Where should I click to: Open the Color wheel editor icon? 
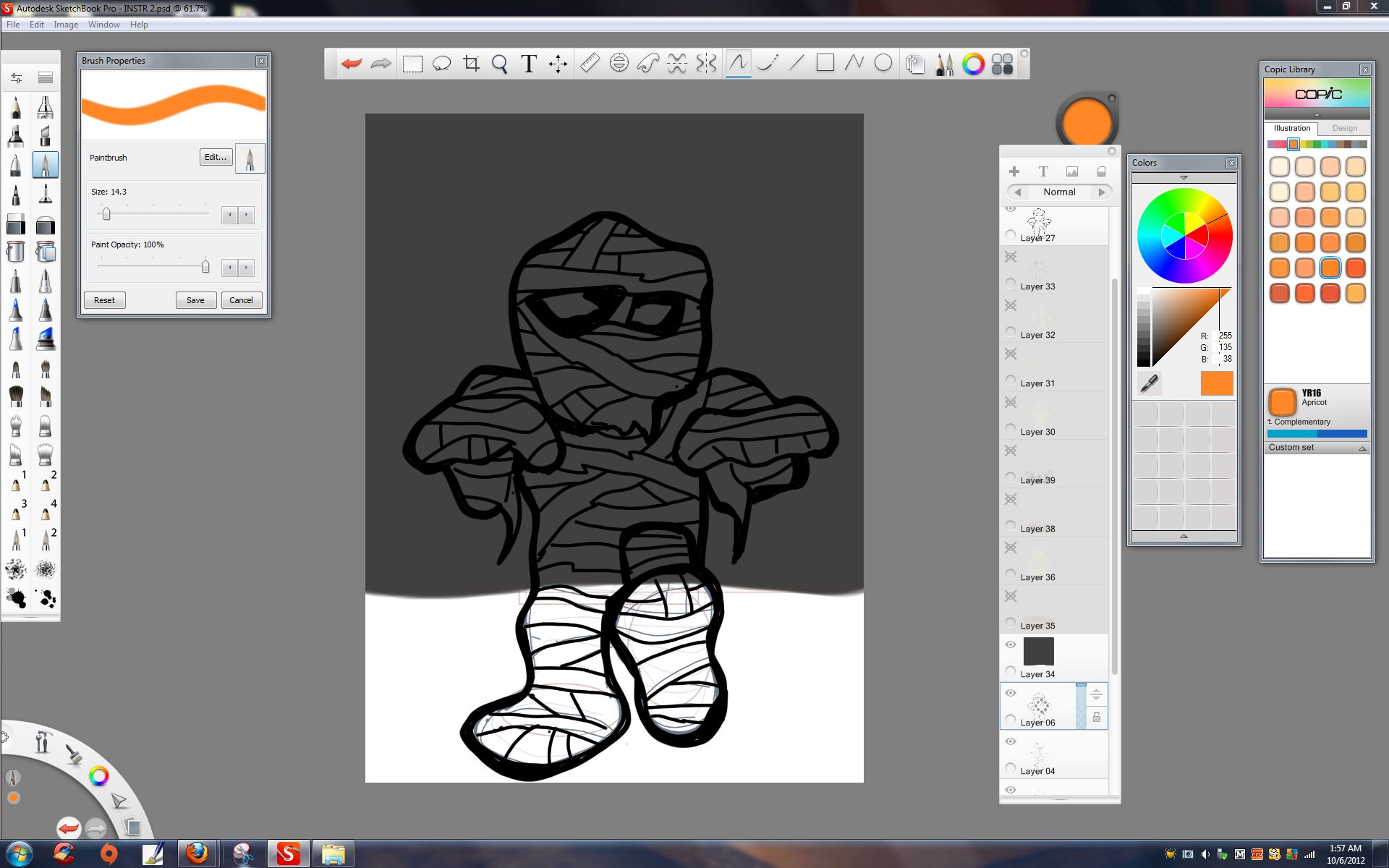(973, 64)
